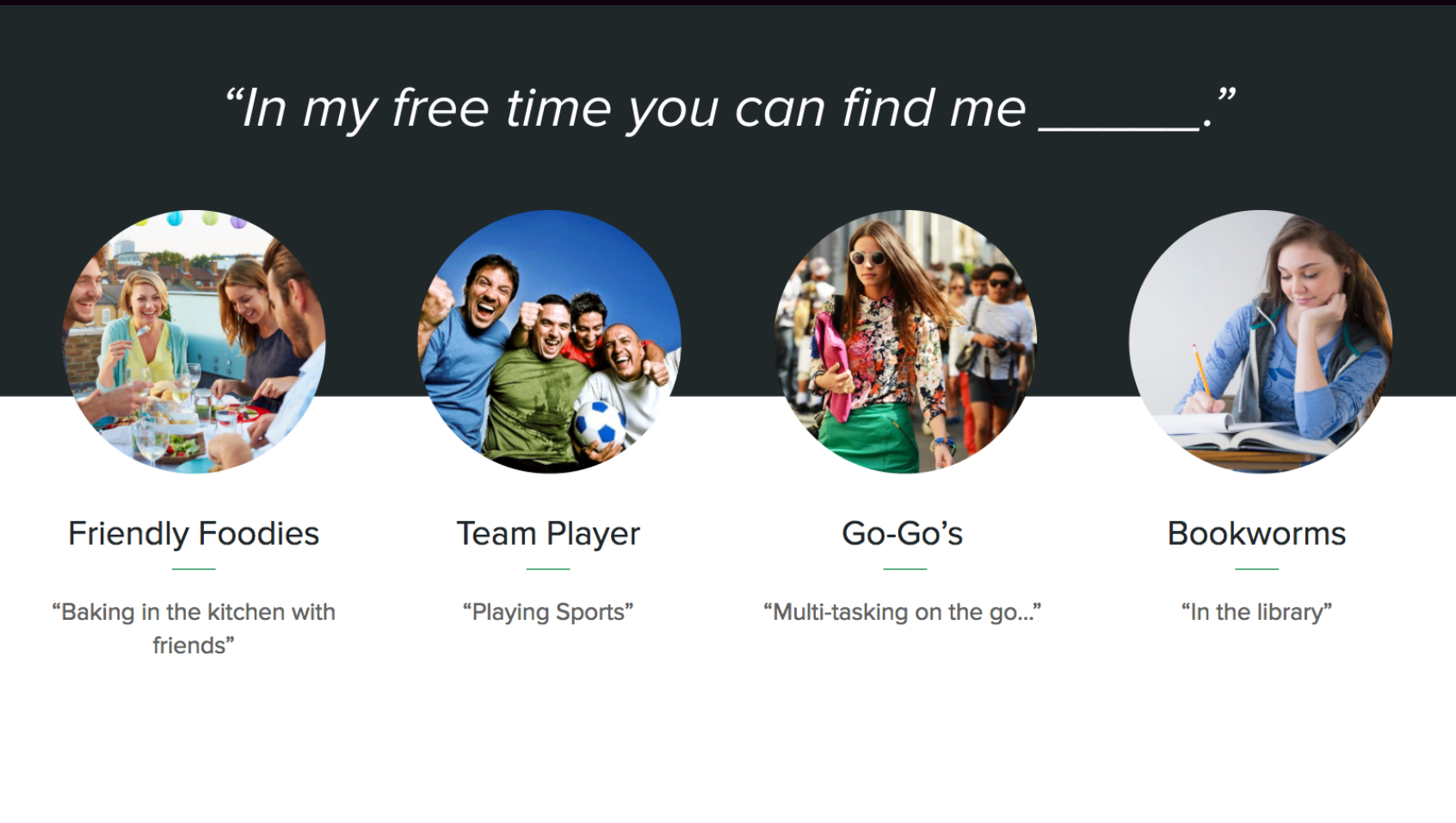
Task: Choose the "Playing Sports" answer
Action: pos(548,612)
